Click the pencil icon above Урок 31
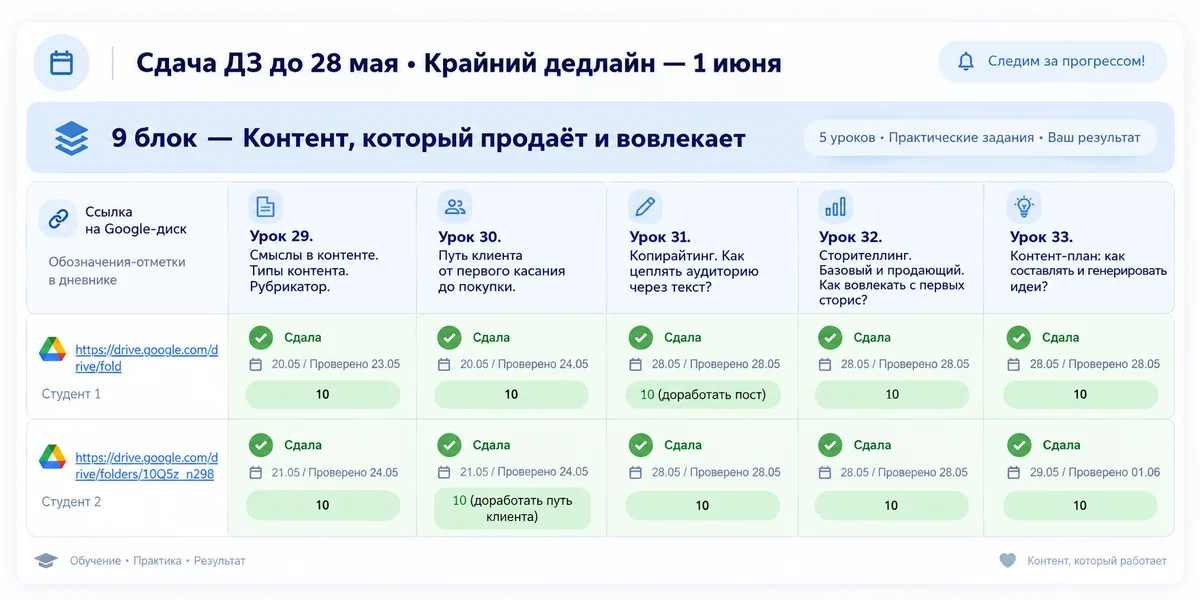1200x600 pixels. (645, 206)
